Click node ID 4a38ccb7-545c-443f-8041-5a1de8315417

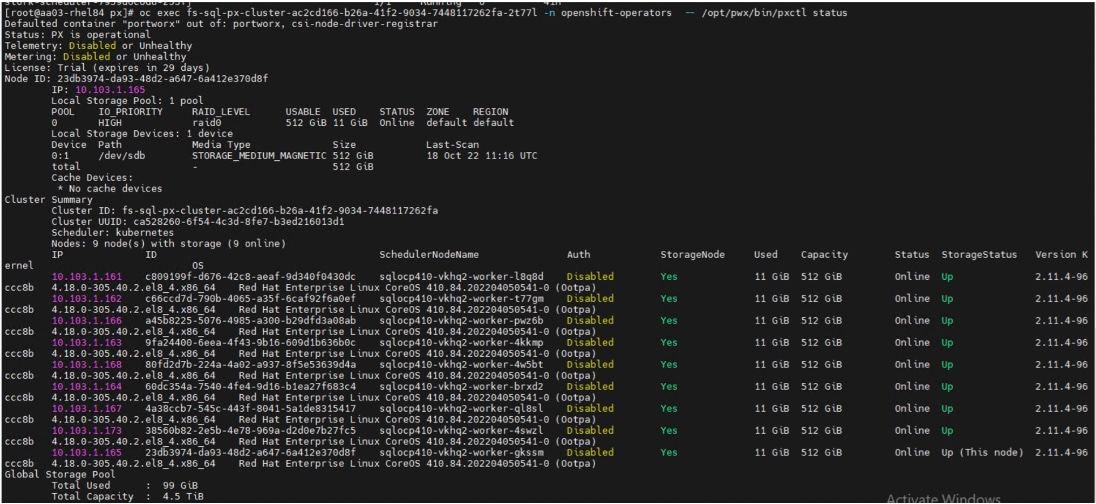pos(250,408)
